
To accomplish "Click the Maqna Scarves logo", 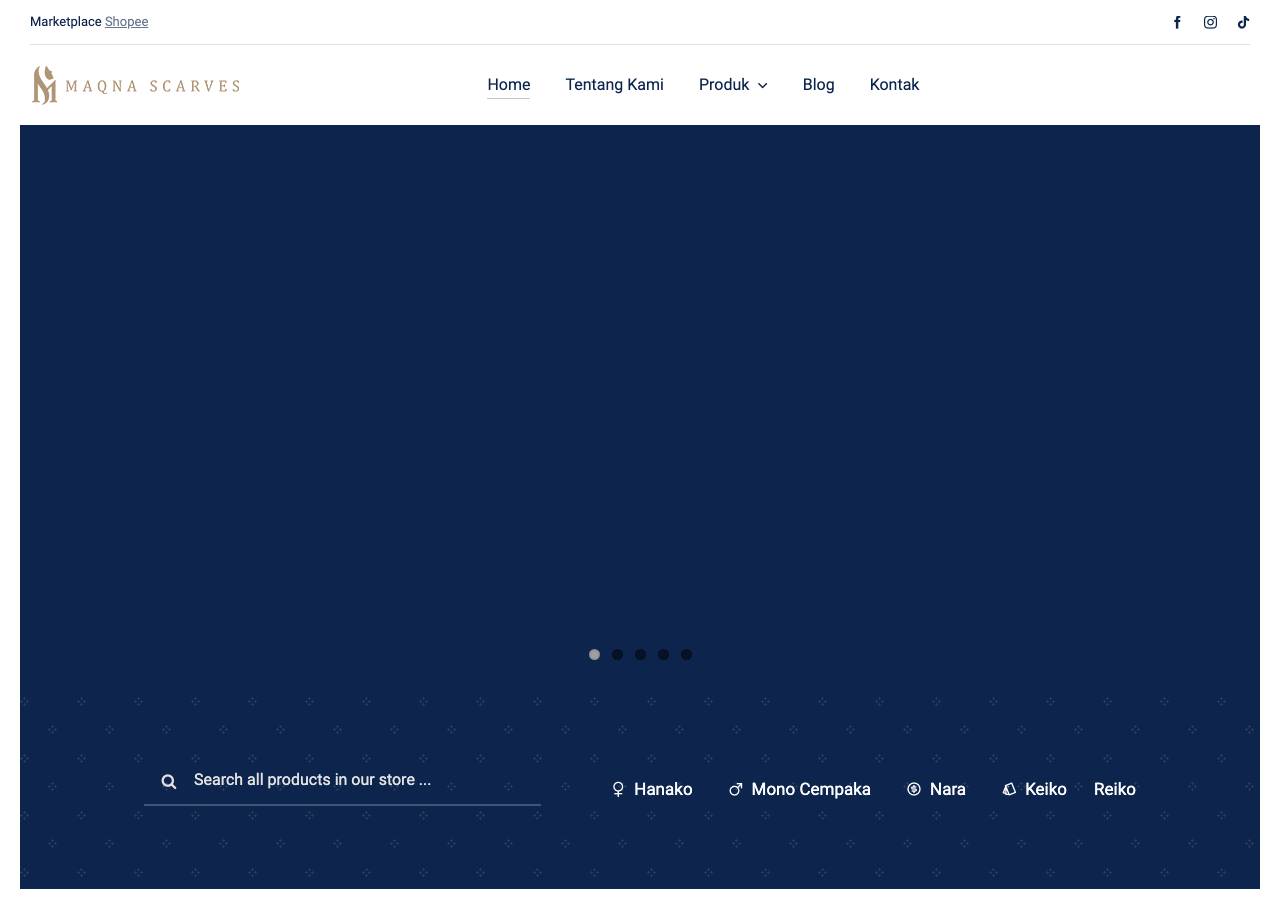I will pyautogui.click(x=136, y=85).
